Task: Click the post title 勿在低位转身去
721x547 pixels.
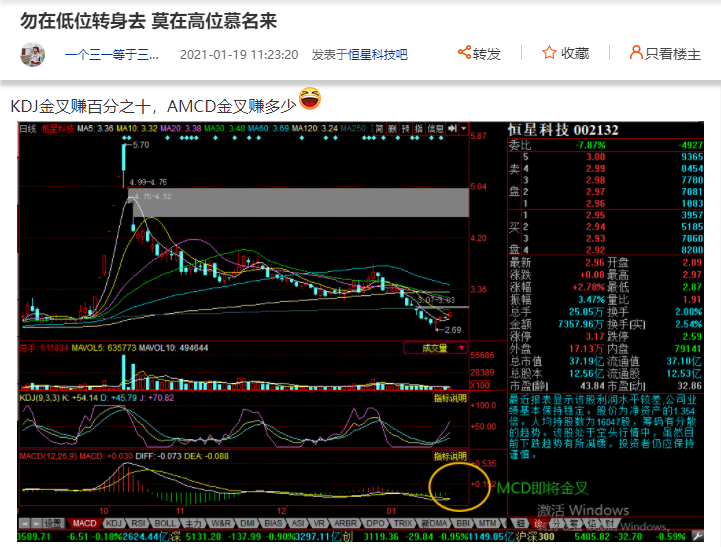Action: pyautogui.click(x=83, y=21)
